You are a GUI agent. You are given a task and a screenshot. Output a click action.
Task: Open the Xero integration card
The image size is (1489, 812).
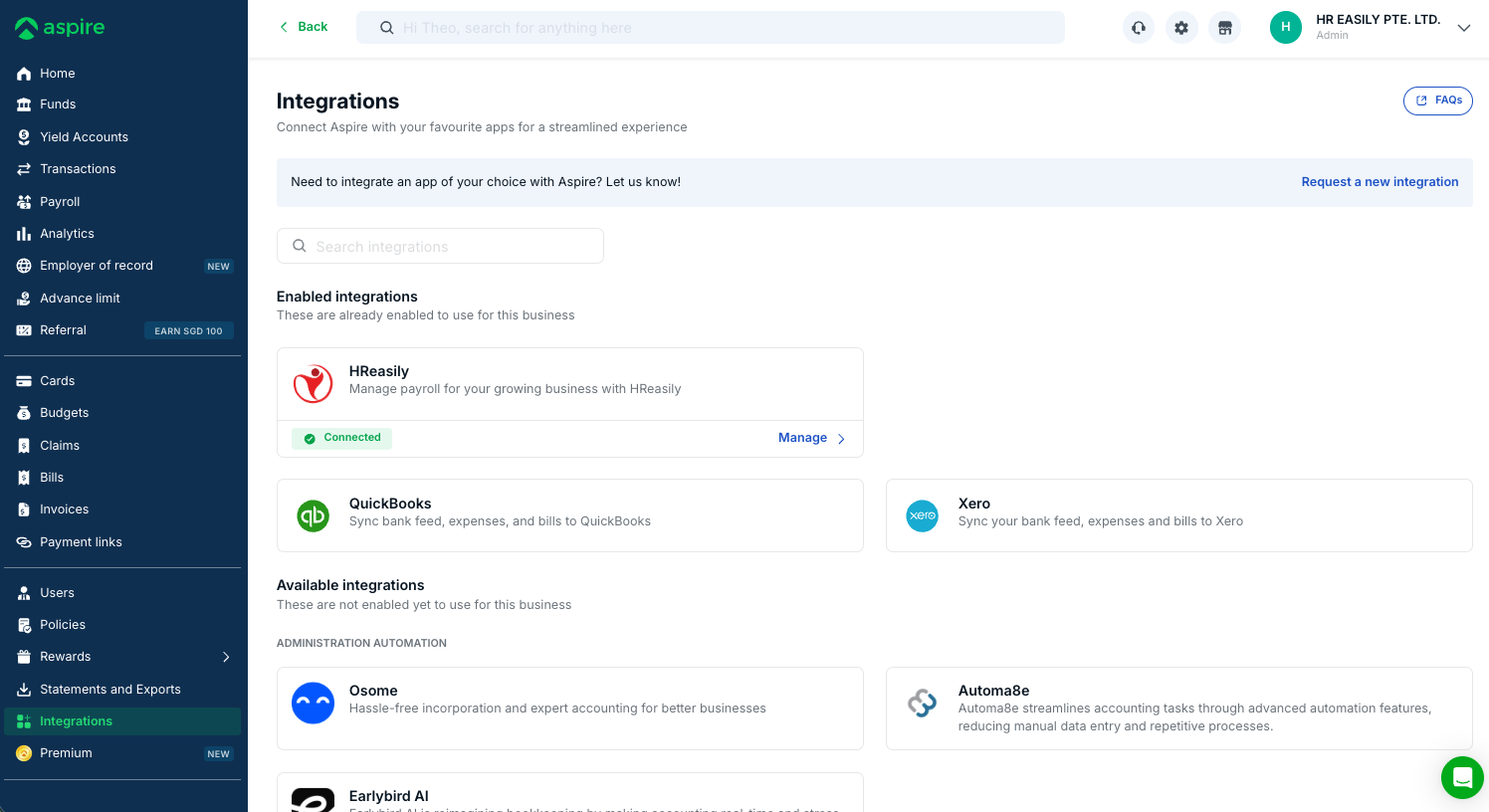pyautogui.click(x=1178, y=515)
